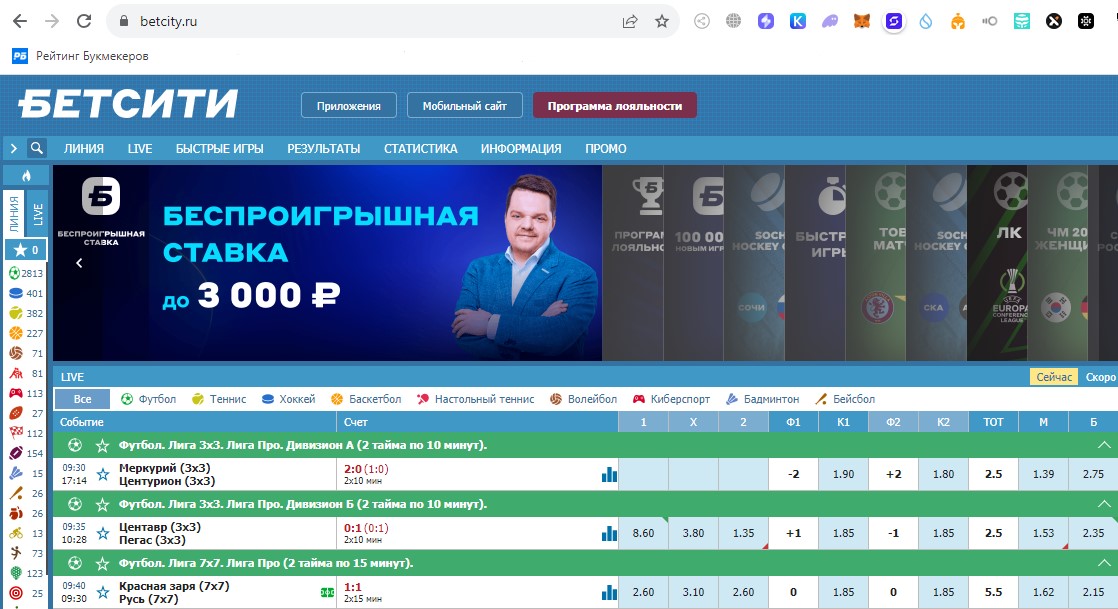The width and height of the screenshot is (1118, 609).
Task: Reload the betcity.ru page
Action: pyautogui.click(x=84, y=21)
